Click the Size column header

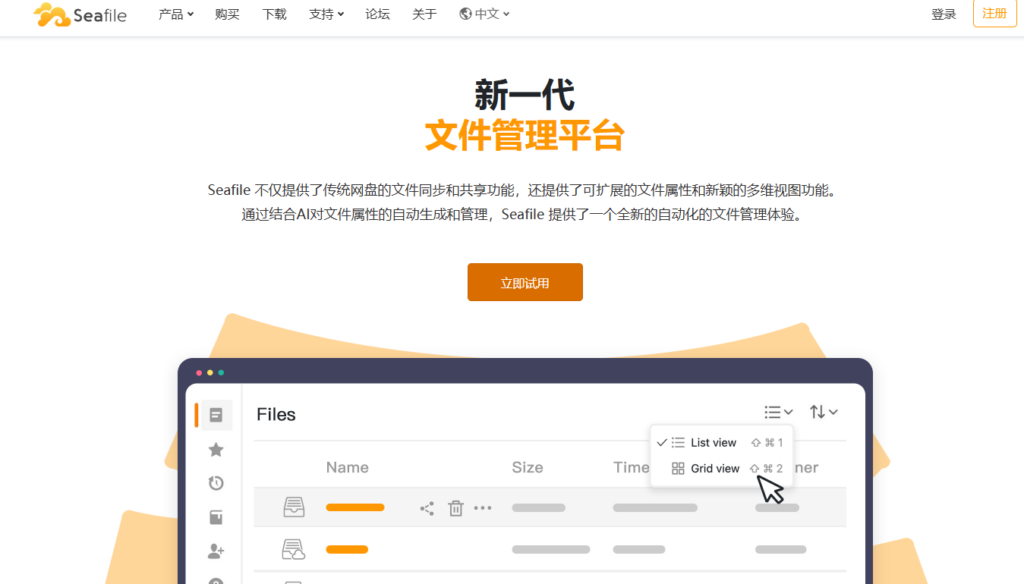pos(528,467)
